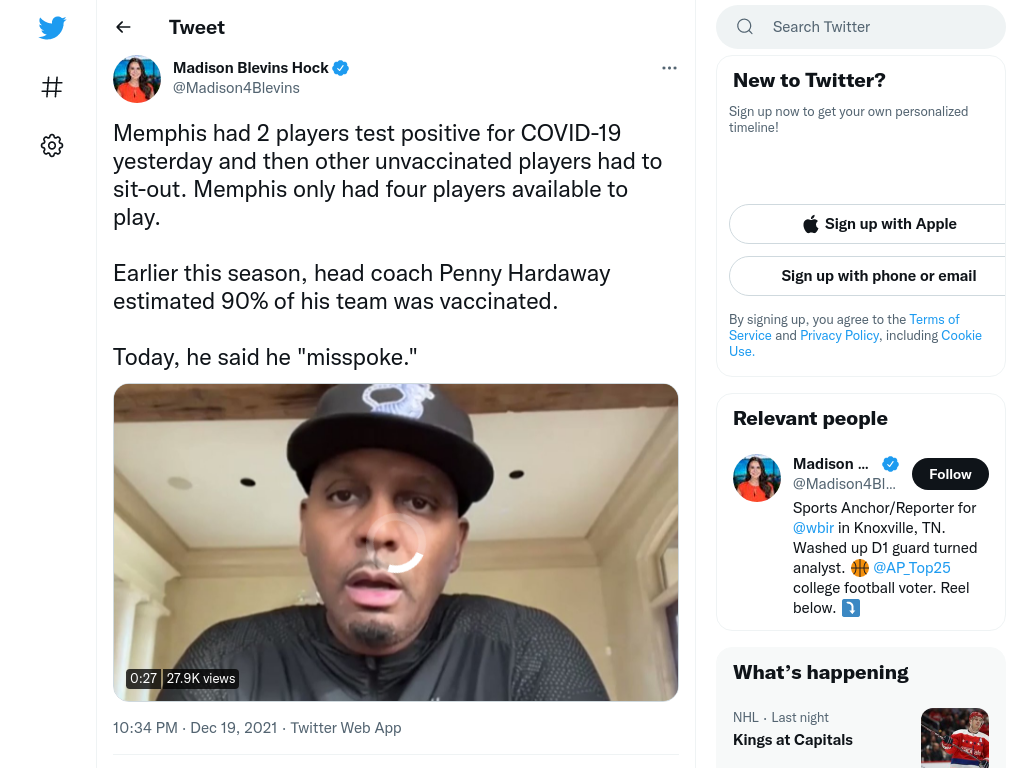
Task: Open the Privacy Policy link
Action: pos(839,335)
